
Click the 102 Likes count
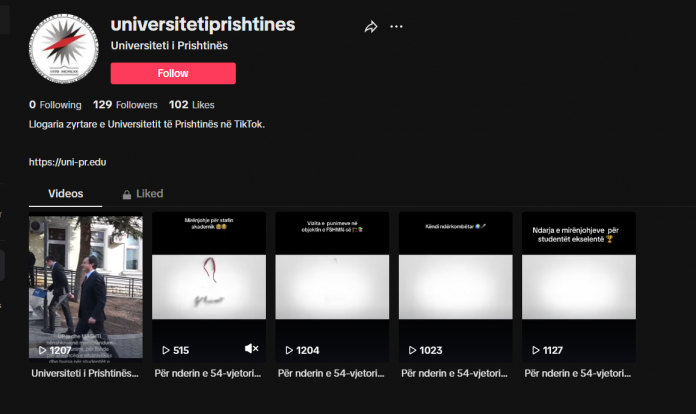coord(191,105)
